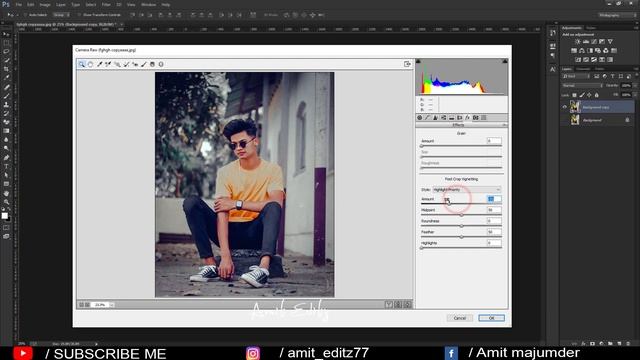Click the zoom out minus button
This screenshot has width=640, height=360.
click(x=81, y=304)
